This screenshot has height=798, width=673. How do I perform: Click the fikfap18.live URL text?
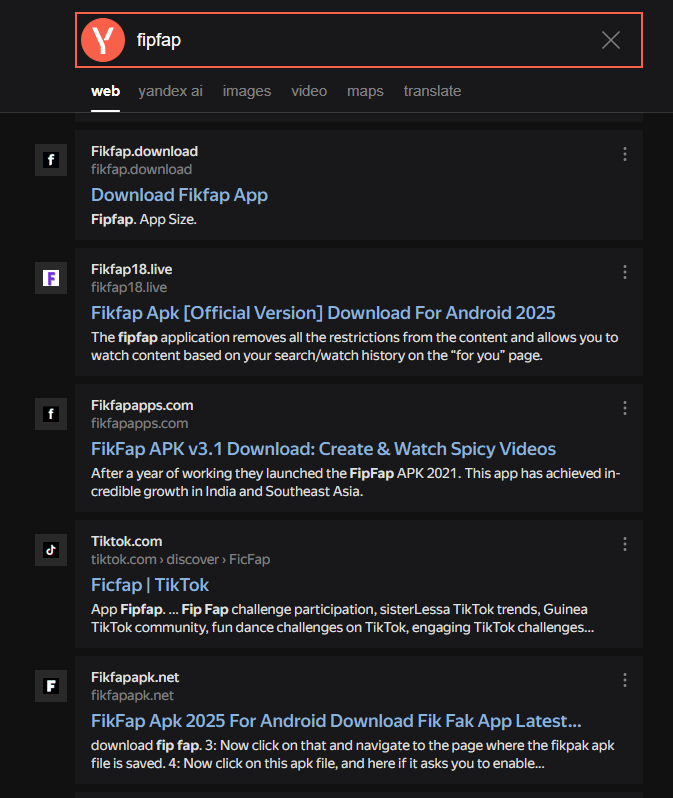tap(129, 288)
